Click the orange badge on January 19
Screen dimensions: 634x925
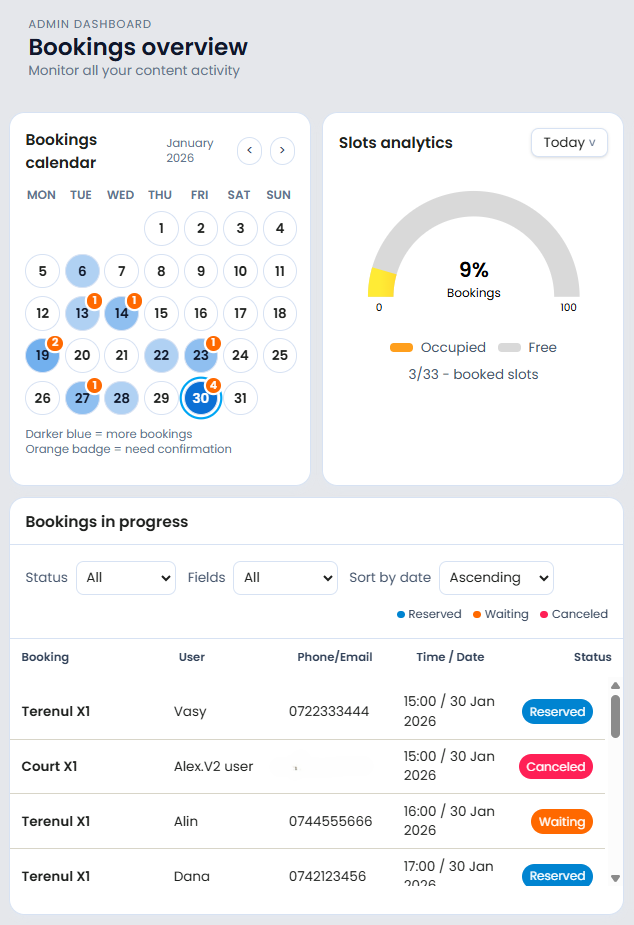pyautogui.click(x=54, y=343)
